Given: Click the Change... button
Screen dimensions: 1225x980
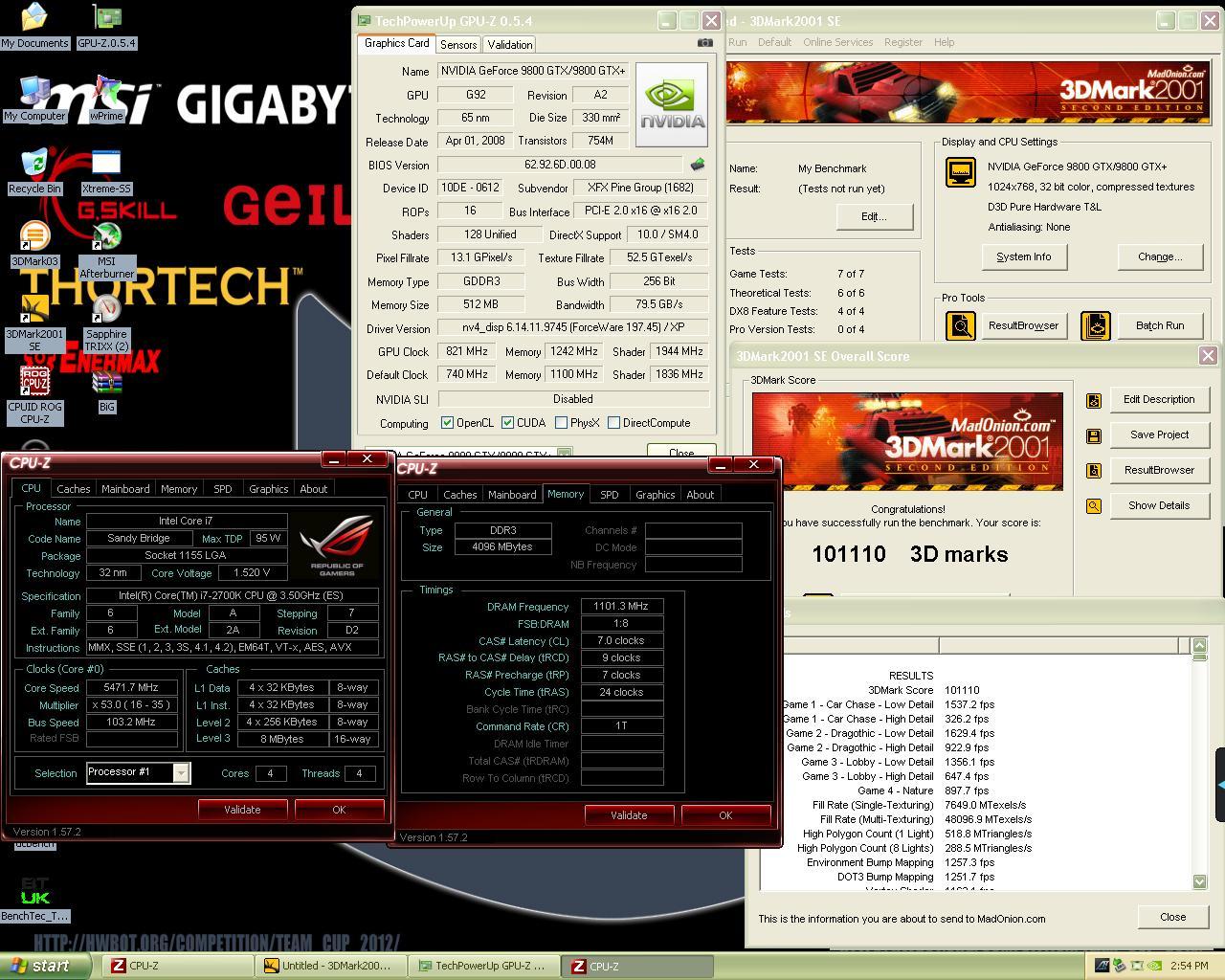Looking at the screenshot, I should (1160, 256).
